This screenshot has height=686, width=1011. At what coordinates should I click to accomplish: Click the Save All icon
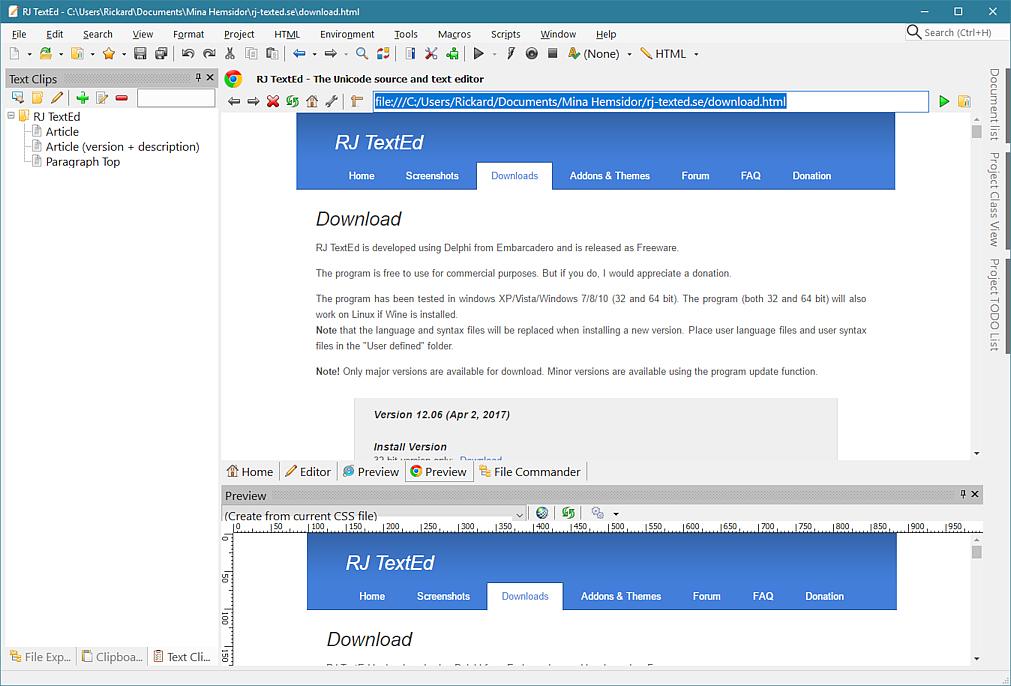161,54
